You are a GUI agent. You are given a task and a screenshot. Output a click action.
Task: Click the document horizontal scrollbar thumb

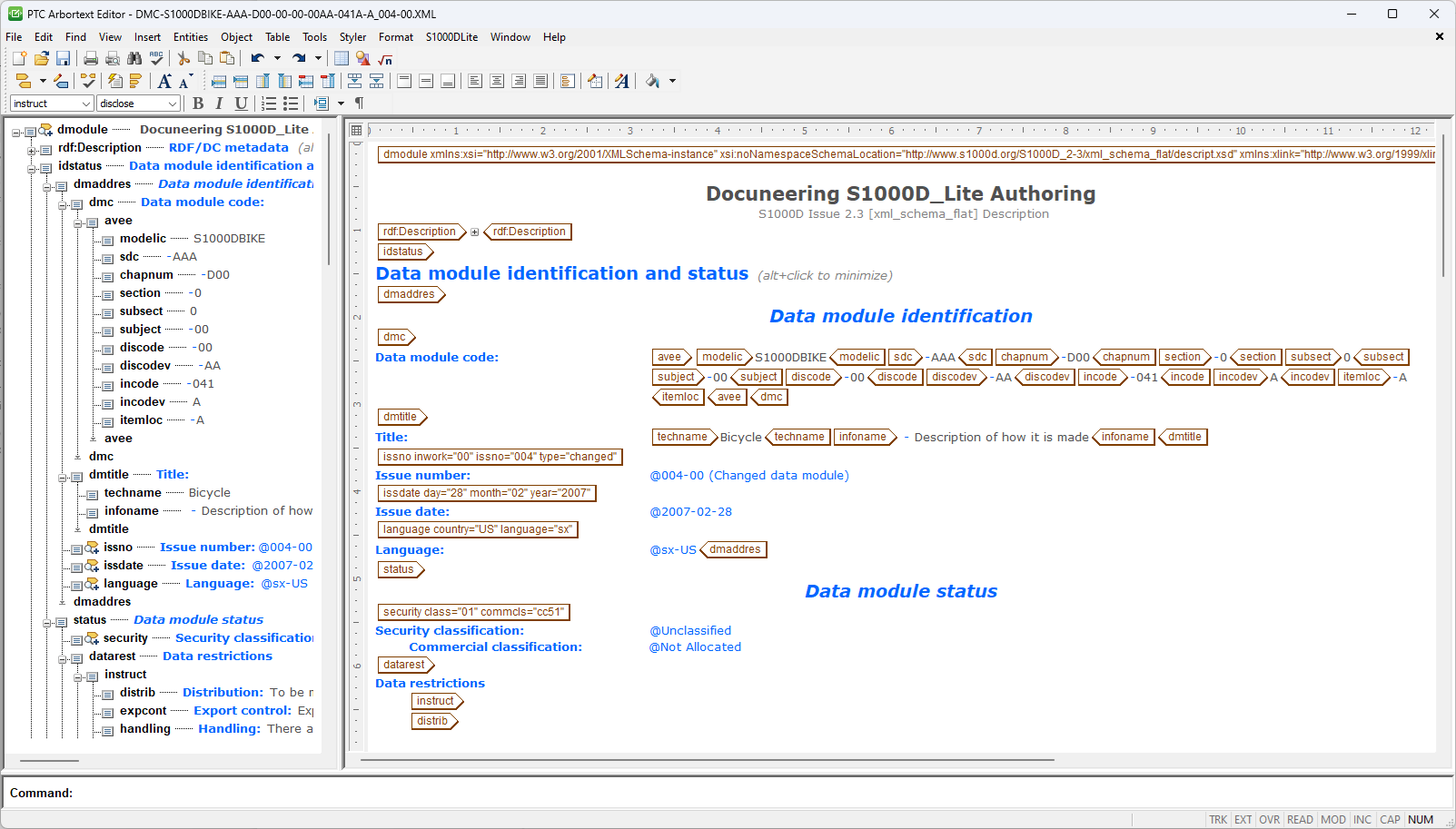pos(707,759)
